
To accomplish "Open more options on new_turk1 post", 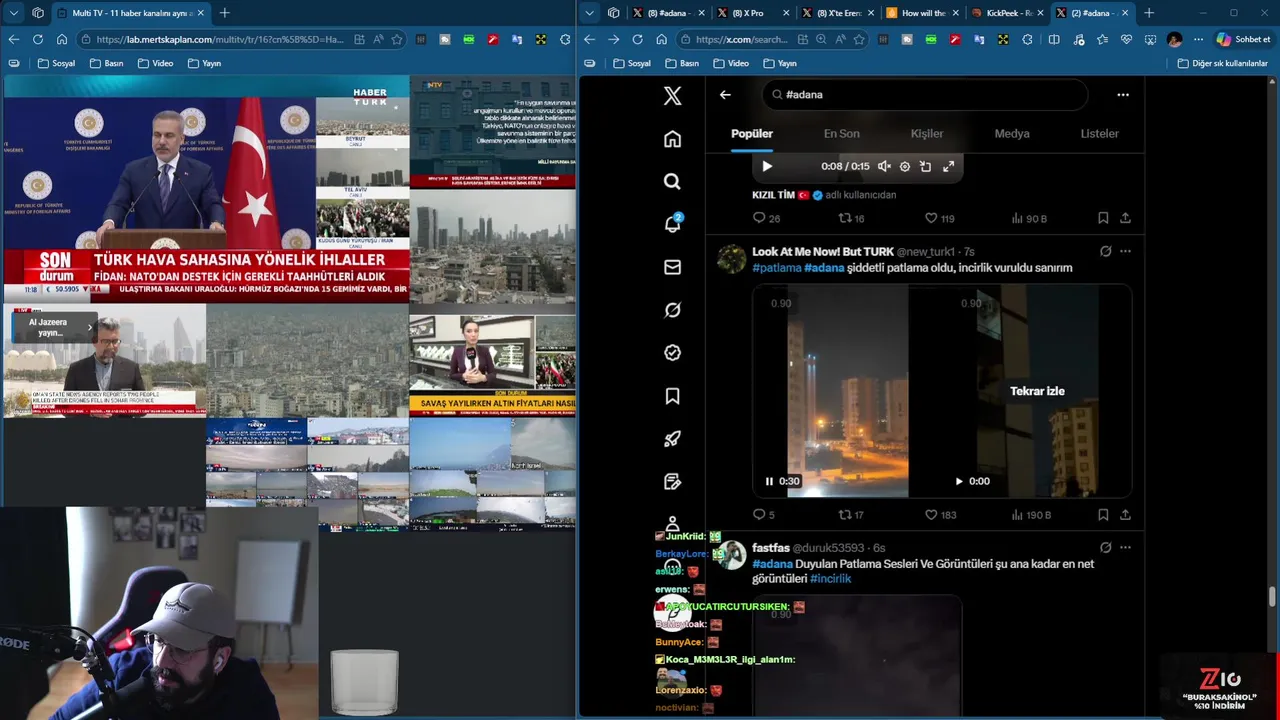I will pyautogui.click(x=1125, y=251).
